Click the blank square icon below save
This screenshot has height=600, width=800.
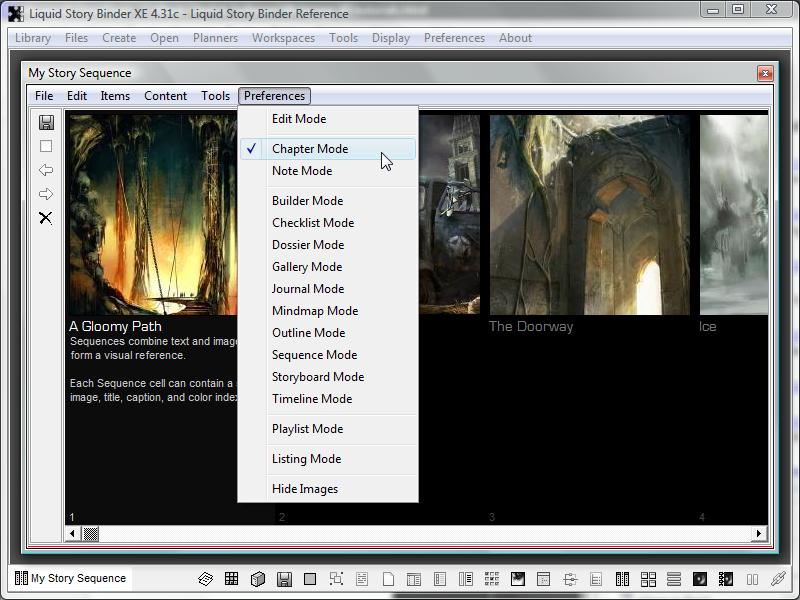46,146
